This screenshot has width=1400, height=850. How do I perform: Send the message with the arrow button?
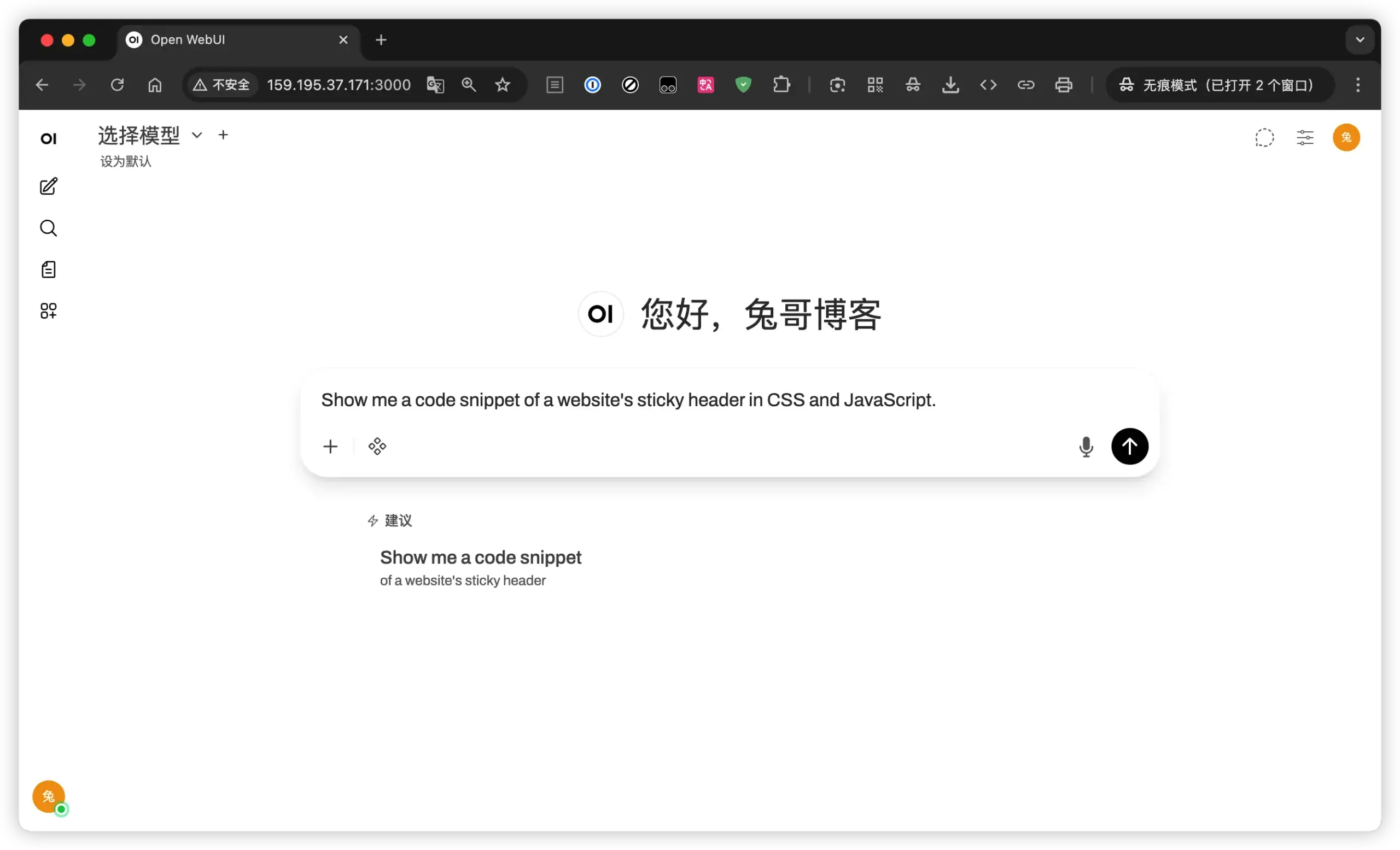[1129, 446]
